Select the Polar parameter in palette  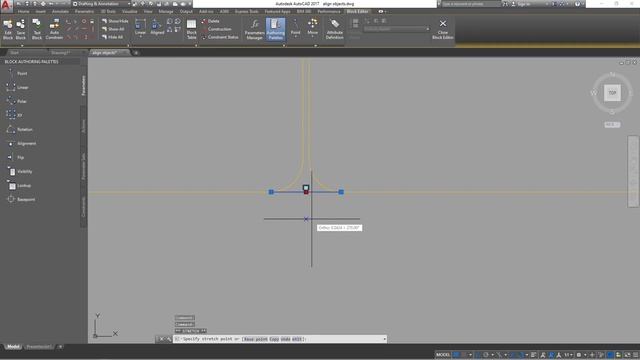17,101
